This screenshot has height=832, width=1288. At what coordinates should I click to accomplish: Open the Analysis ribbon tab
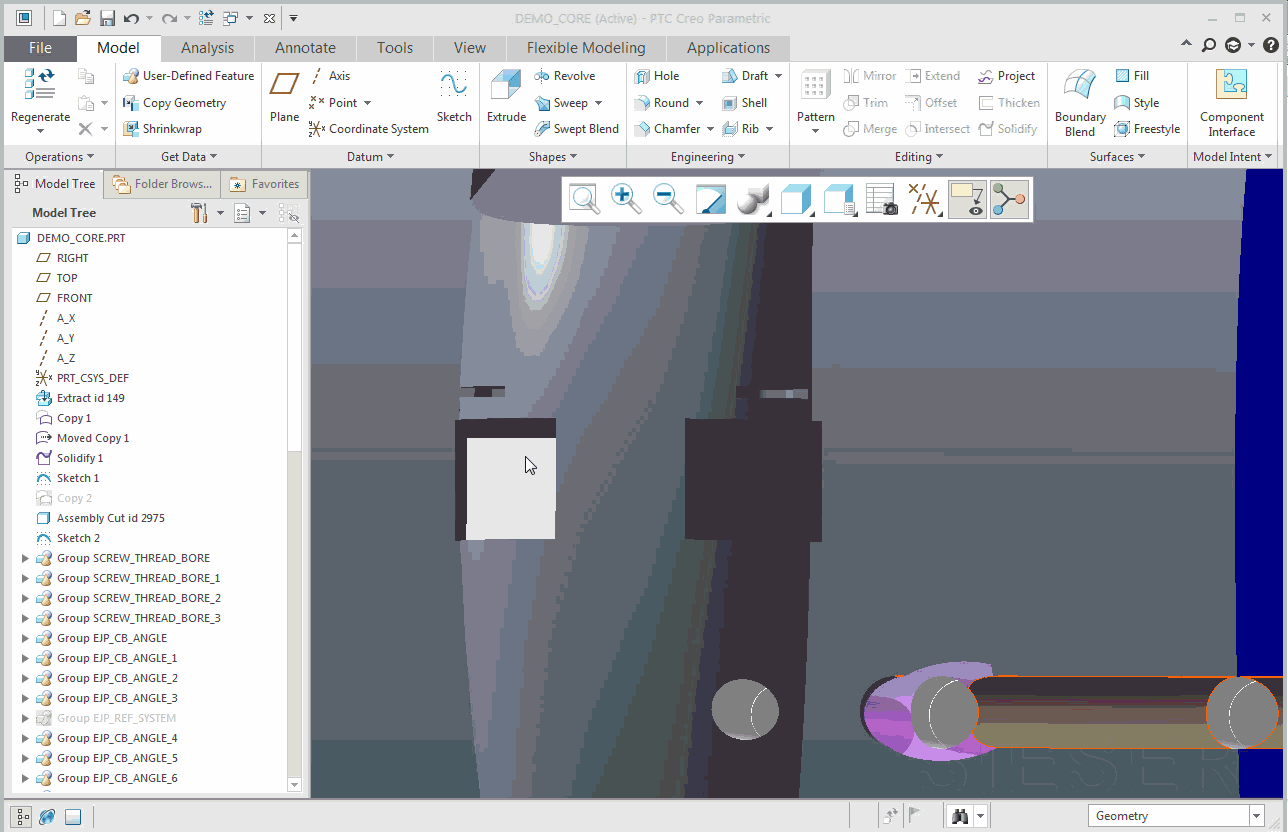tap(207, 48)
